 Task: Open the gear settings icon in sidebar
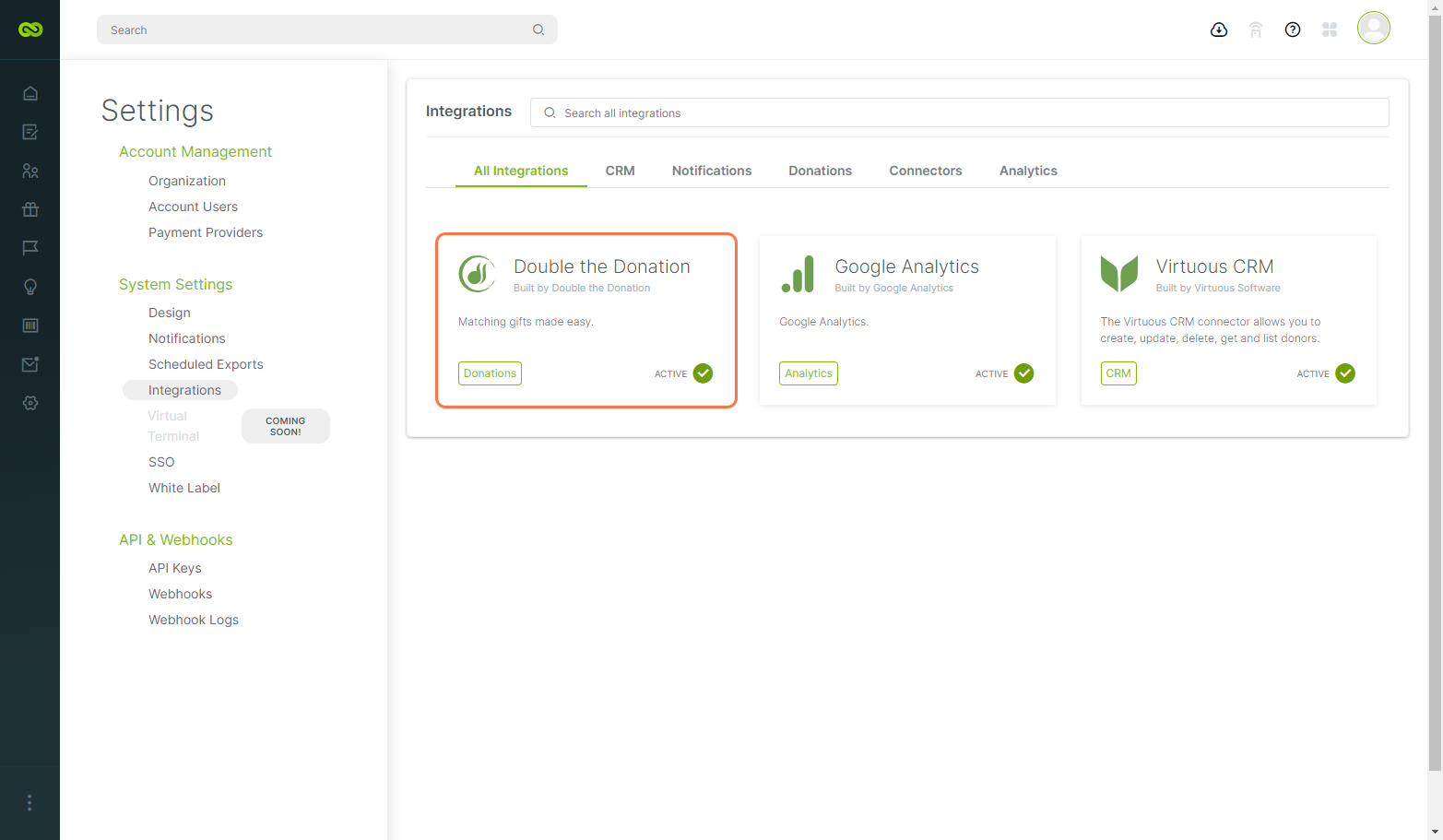tap(30, 403)
